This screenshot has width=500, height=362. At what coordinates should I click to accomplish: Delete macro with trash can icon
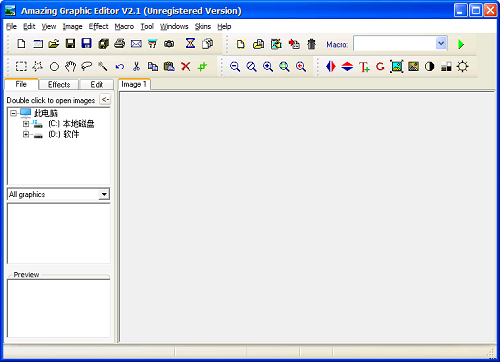[311, 44]
